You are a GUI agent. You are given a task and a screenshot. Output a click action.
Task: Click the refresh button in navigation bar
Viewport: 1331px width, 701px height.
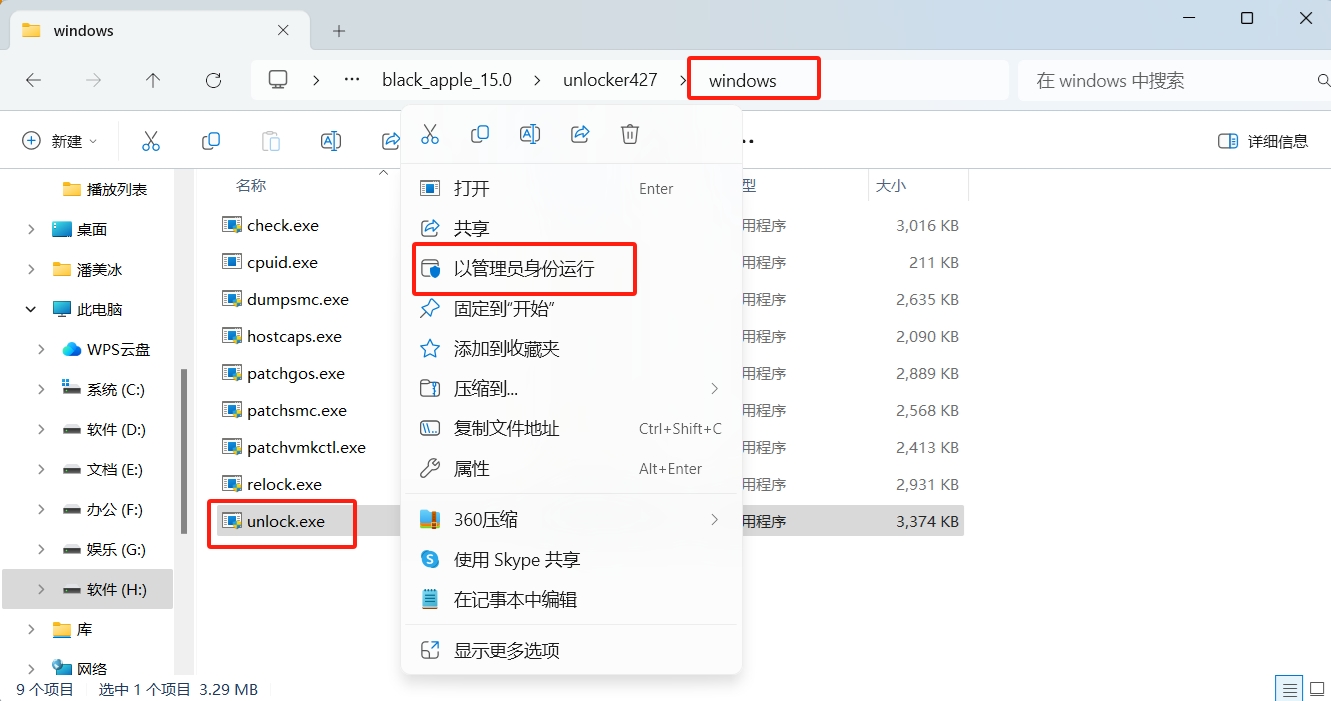[213, 80]
